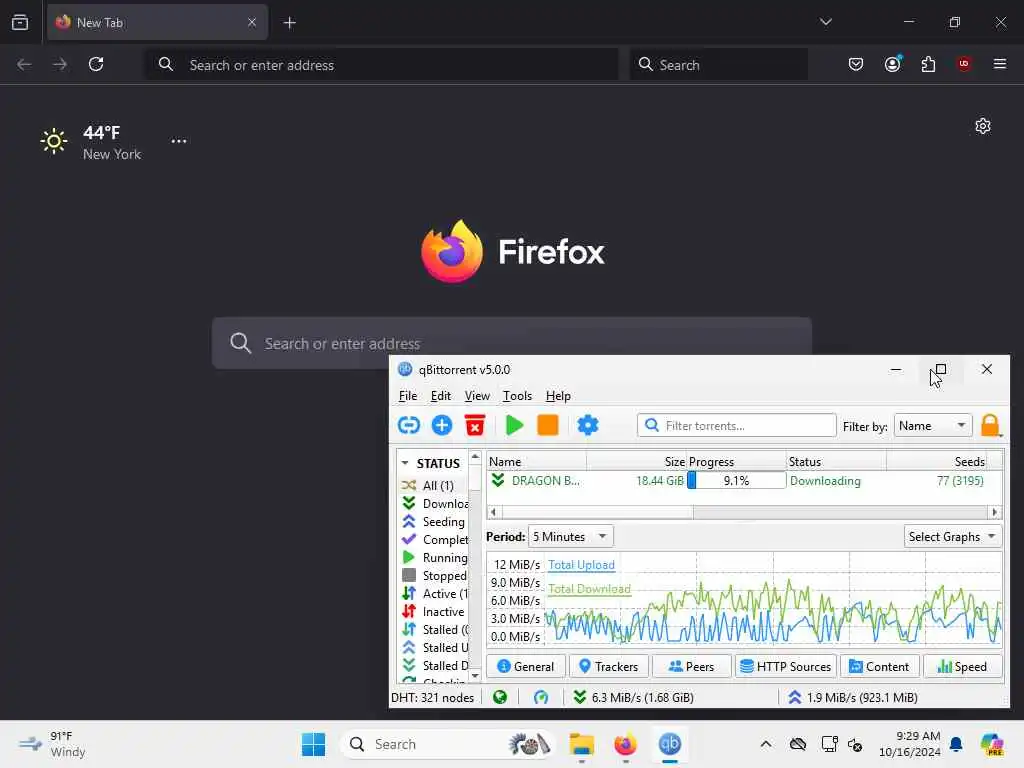Select the Stalled Uploading filter

click(x=434, y=648)
